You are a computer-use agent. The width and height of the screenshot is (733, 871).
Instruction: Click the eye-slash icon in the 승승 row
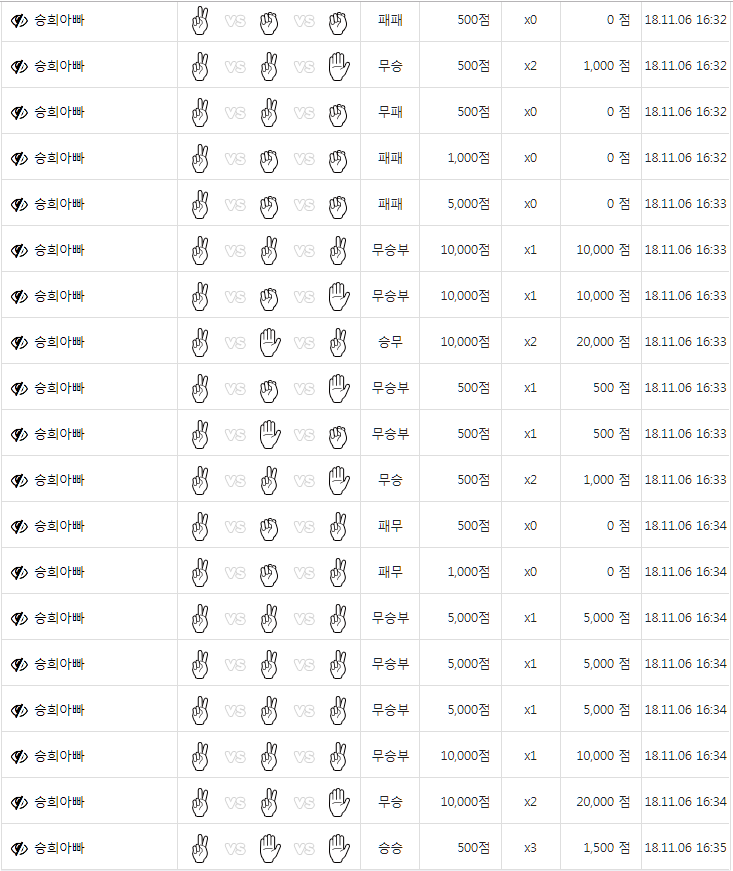click(x=19, y=848)
